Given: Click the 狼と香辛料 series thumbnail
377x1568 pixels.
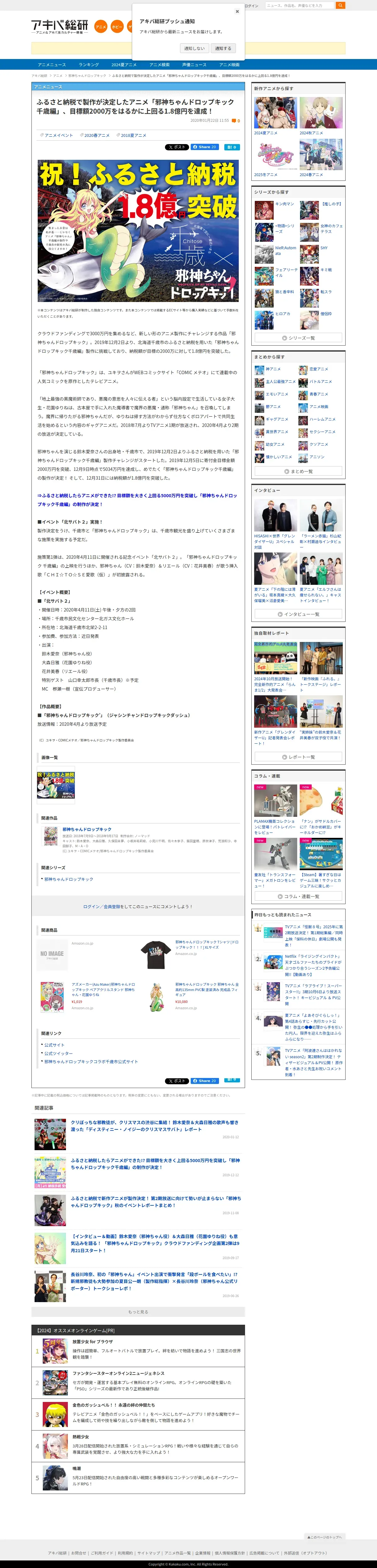Looking at the screenshot, I should [x=264, y=298].
